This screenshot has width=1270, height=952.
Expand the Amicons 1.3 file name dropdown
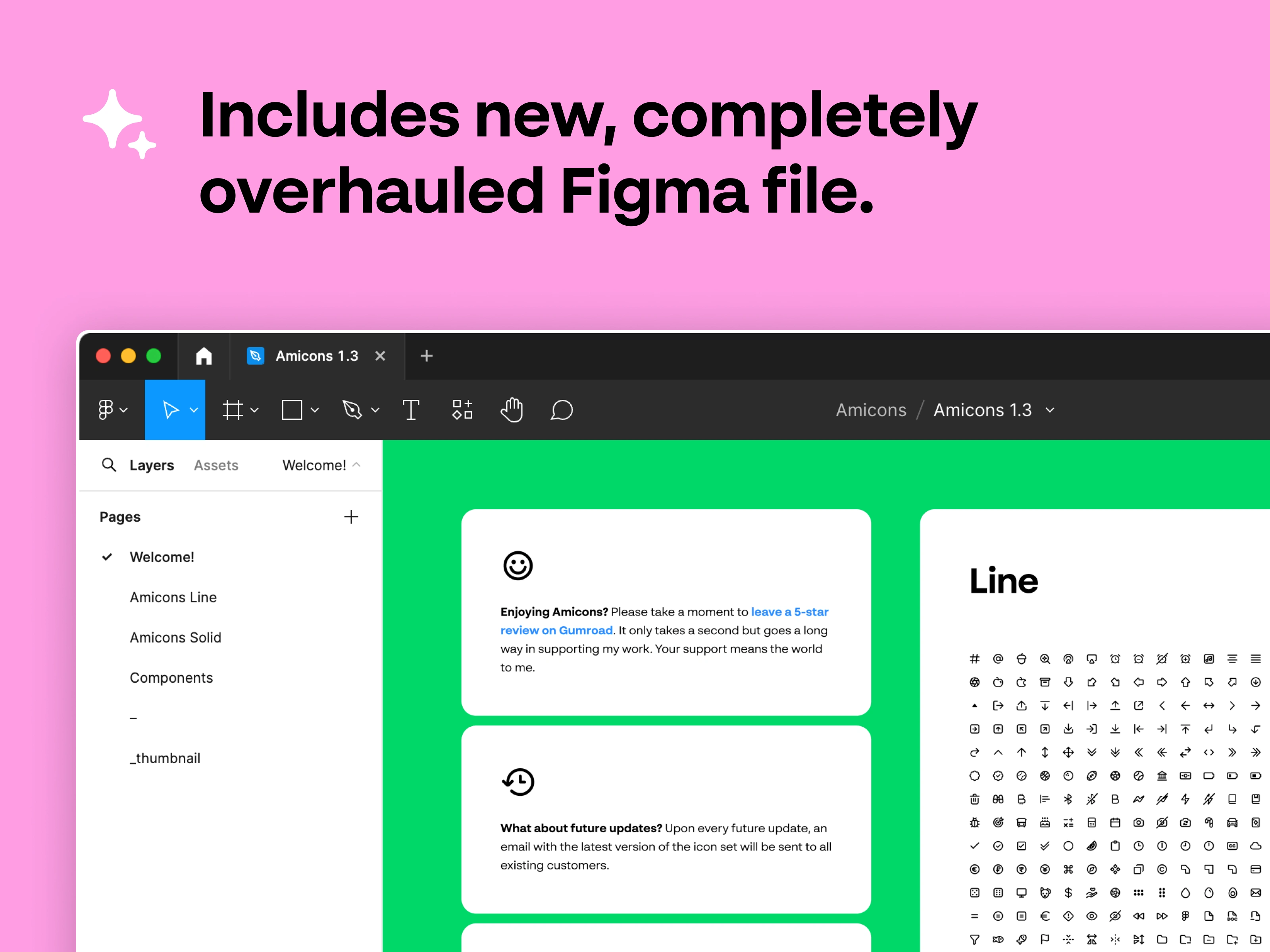(1050, 410)
